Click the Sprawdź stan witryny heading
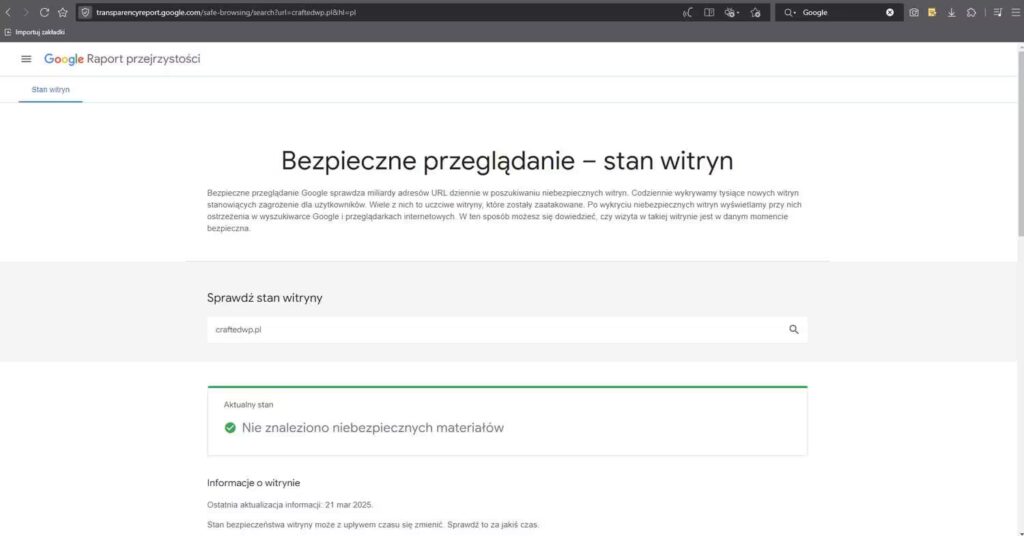This screenshot has height=536, width=1024. [264, 298]
